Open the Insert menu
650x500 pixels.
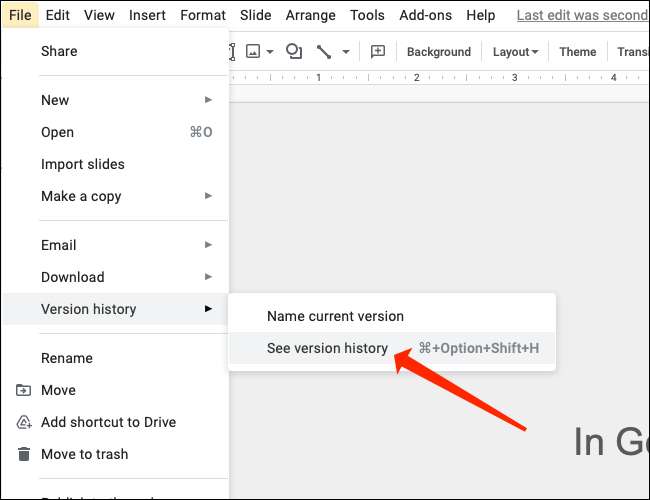[147, 15]
